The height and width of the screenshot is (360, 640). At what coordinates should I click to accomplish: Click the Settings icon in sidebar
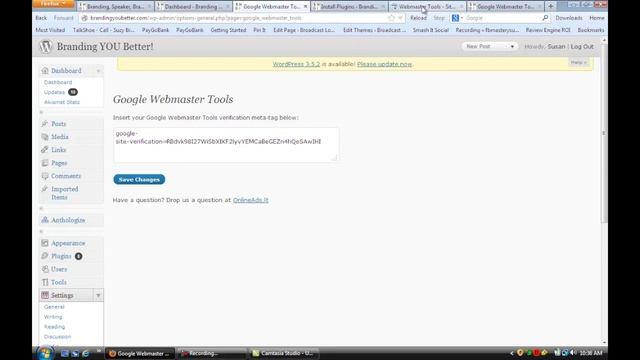click(x=45, y=295)
